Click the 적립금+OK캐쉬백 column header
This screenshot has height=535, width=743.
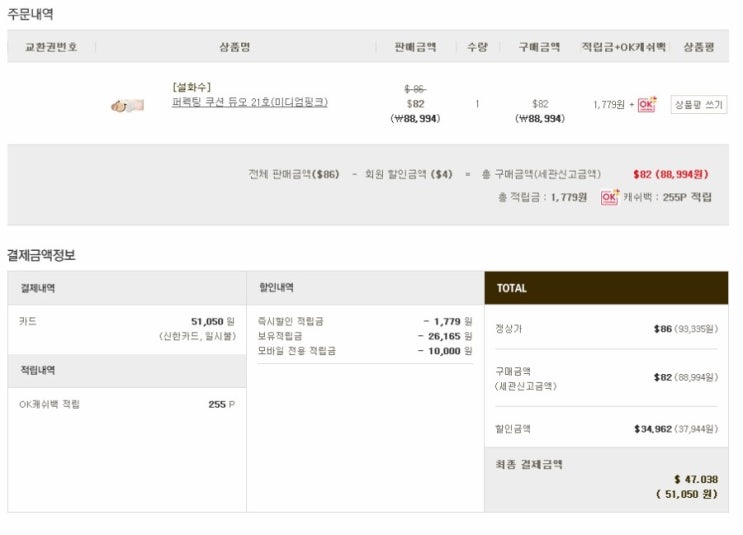[623, 47]
